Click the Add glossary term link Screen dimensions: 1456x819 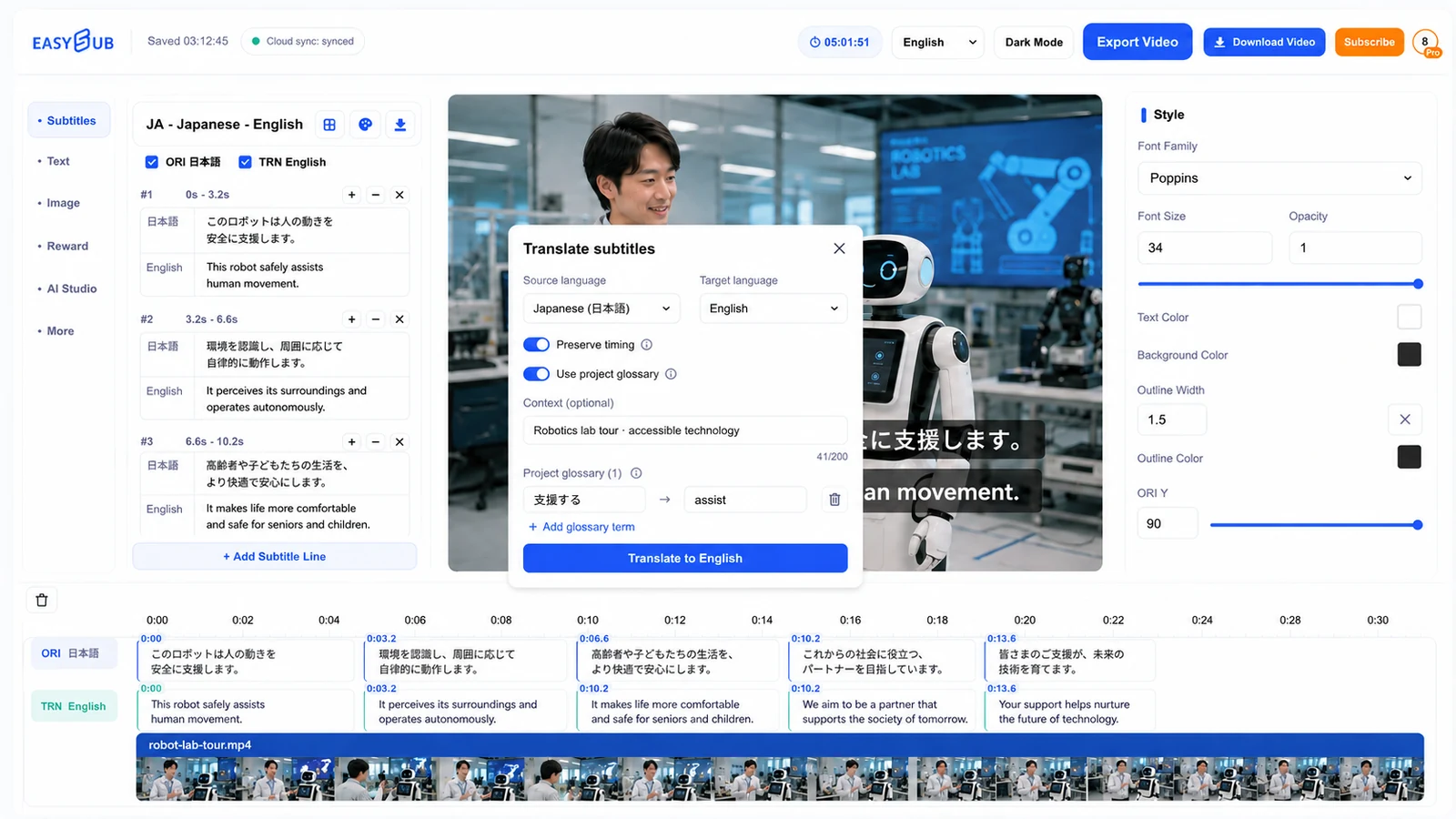pos(581,527)
